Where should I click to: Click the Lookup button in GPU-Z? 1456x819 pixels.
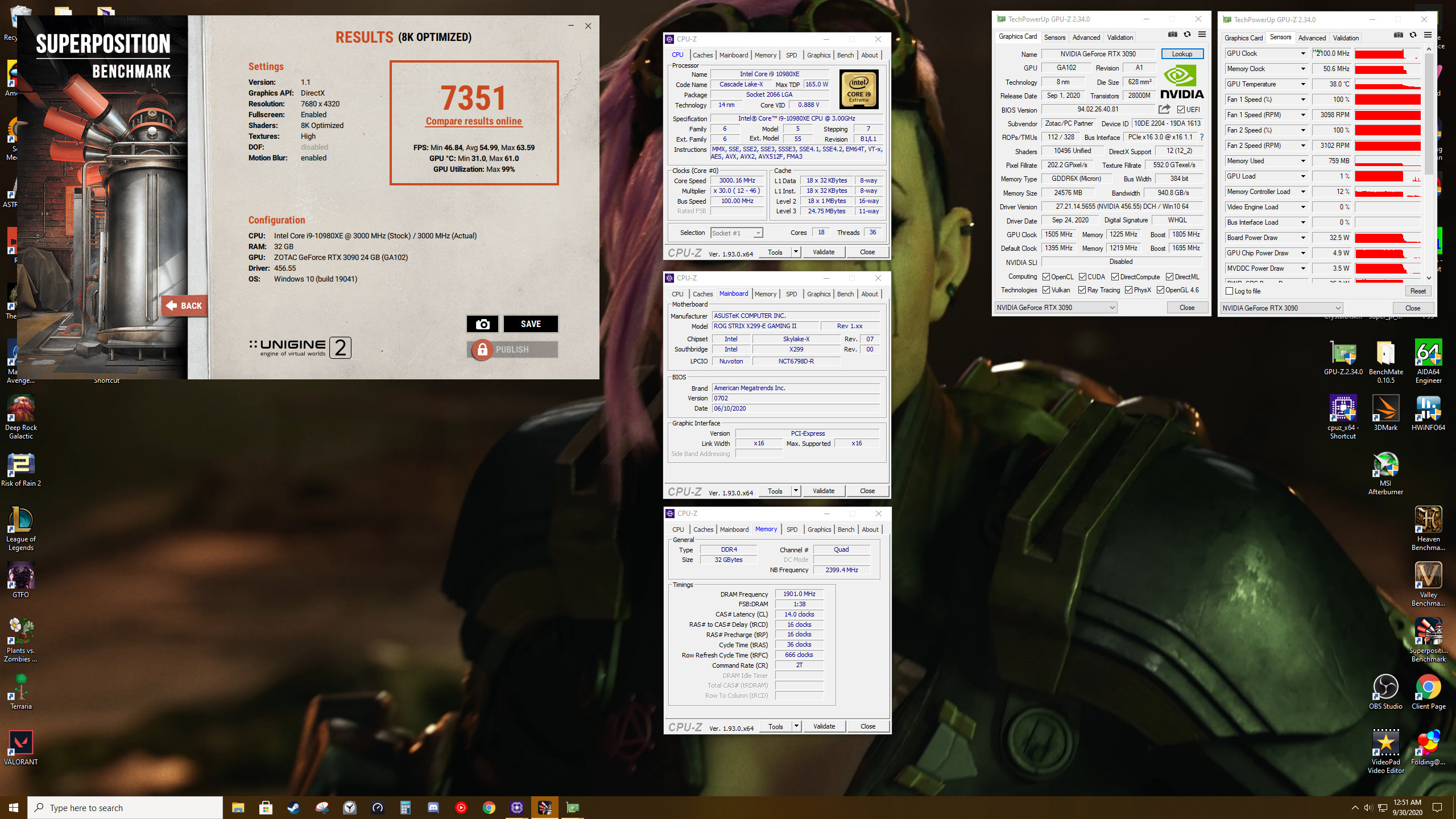[x=1182, y=54]
